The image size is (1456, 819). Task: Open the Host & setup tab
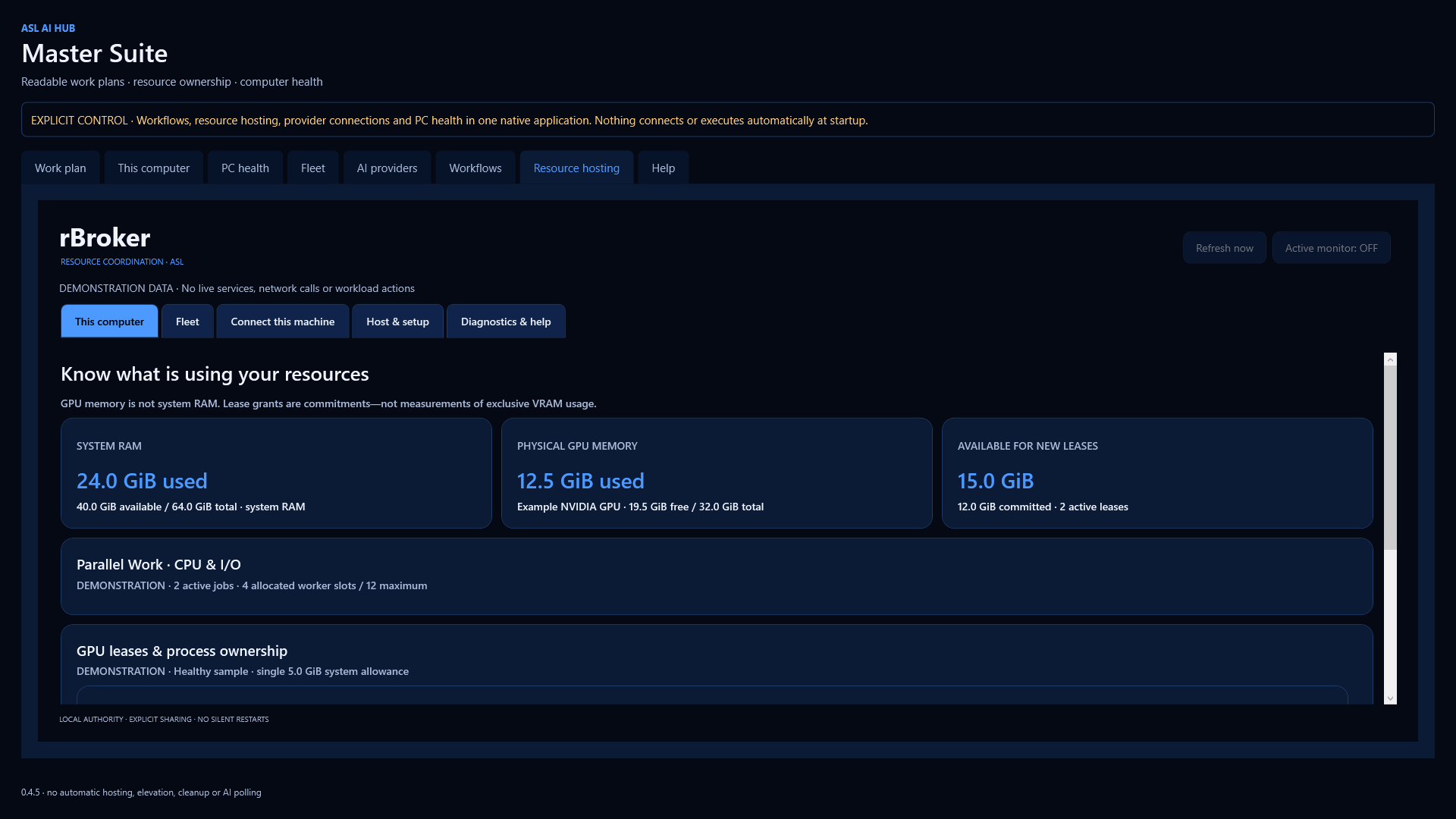(397, 322)
